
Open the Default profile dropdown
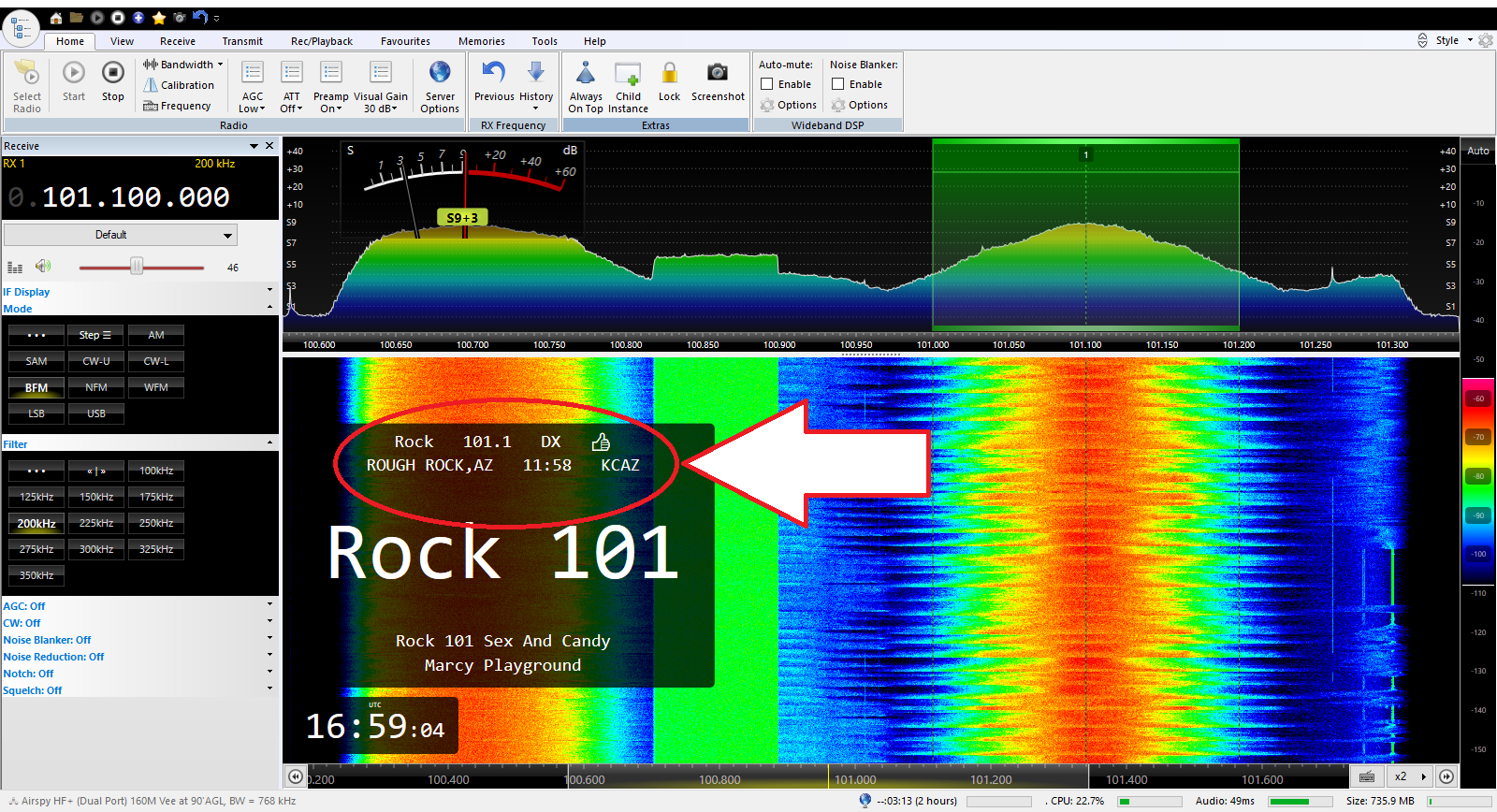[x=121, y=235]
